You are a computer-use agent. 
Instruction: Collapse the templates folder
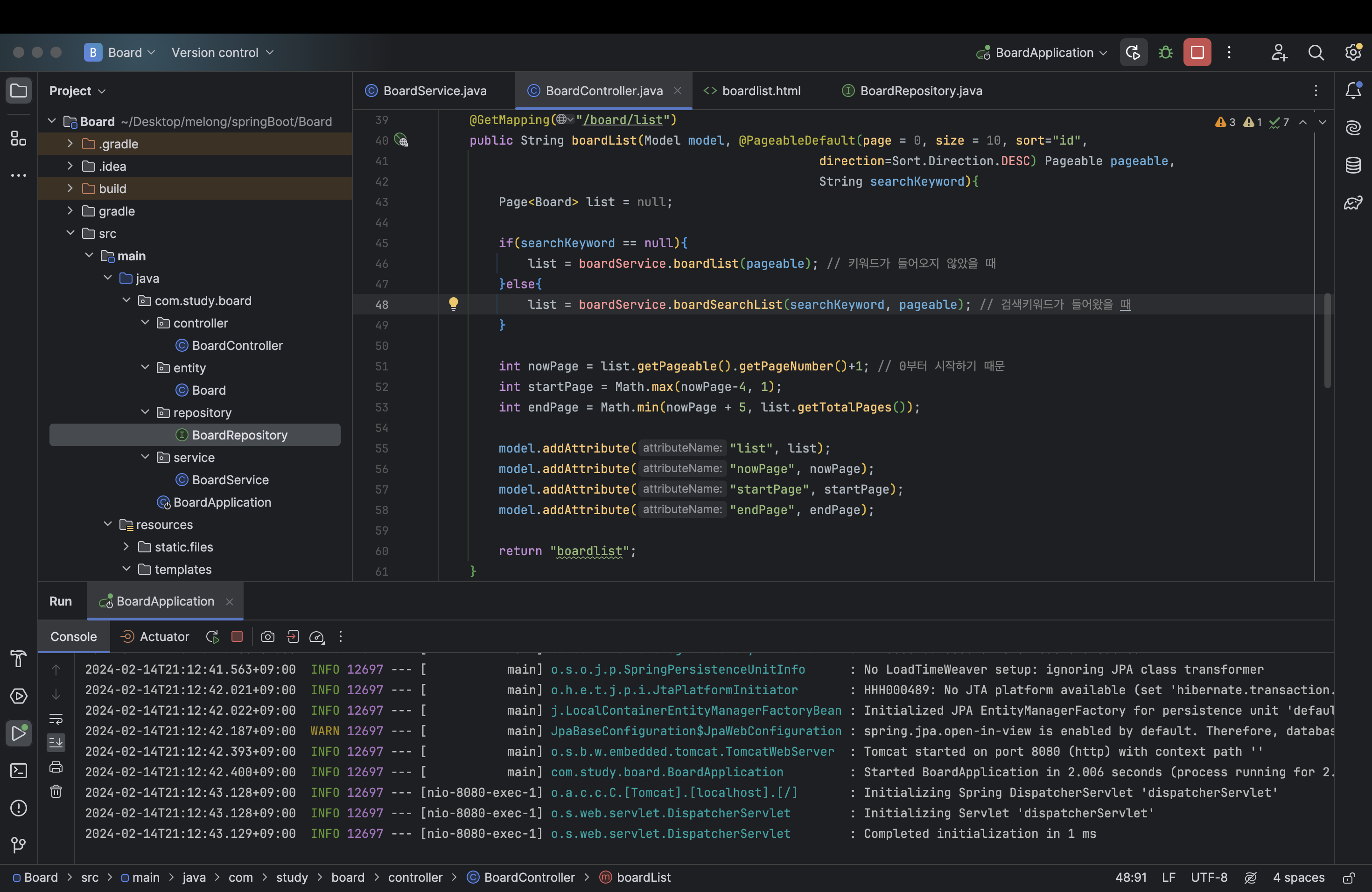[126, 569]
